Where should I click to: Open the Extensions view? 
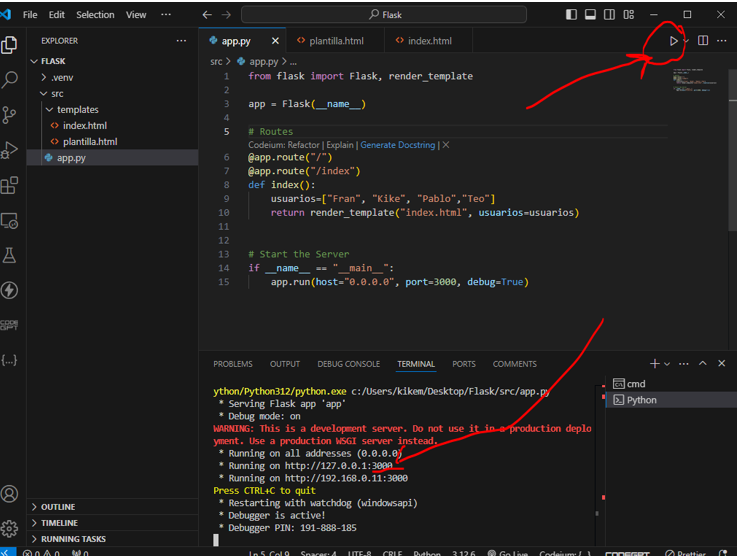(x=10, y=185)
